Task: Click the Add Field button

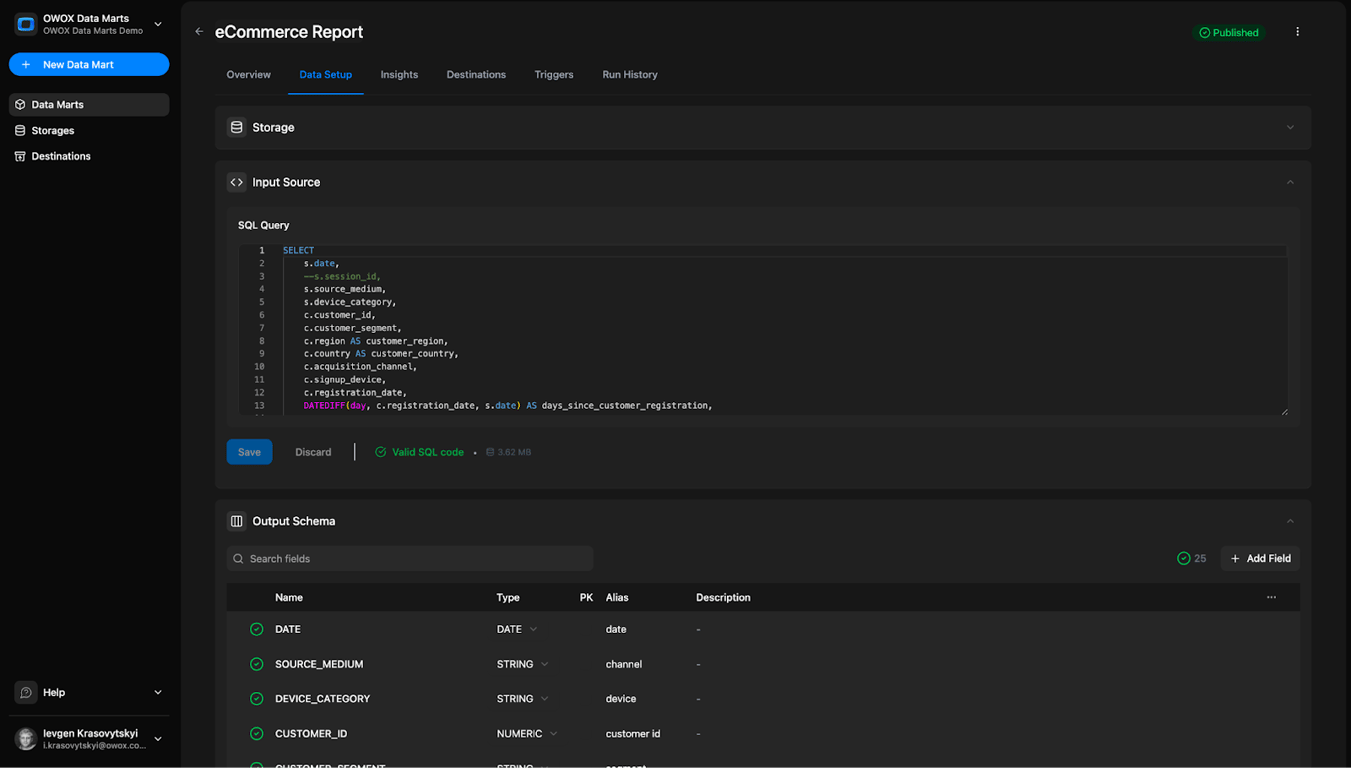Action: (1260, 559)
